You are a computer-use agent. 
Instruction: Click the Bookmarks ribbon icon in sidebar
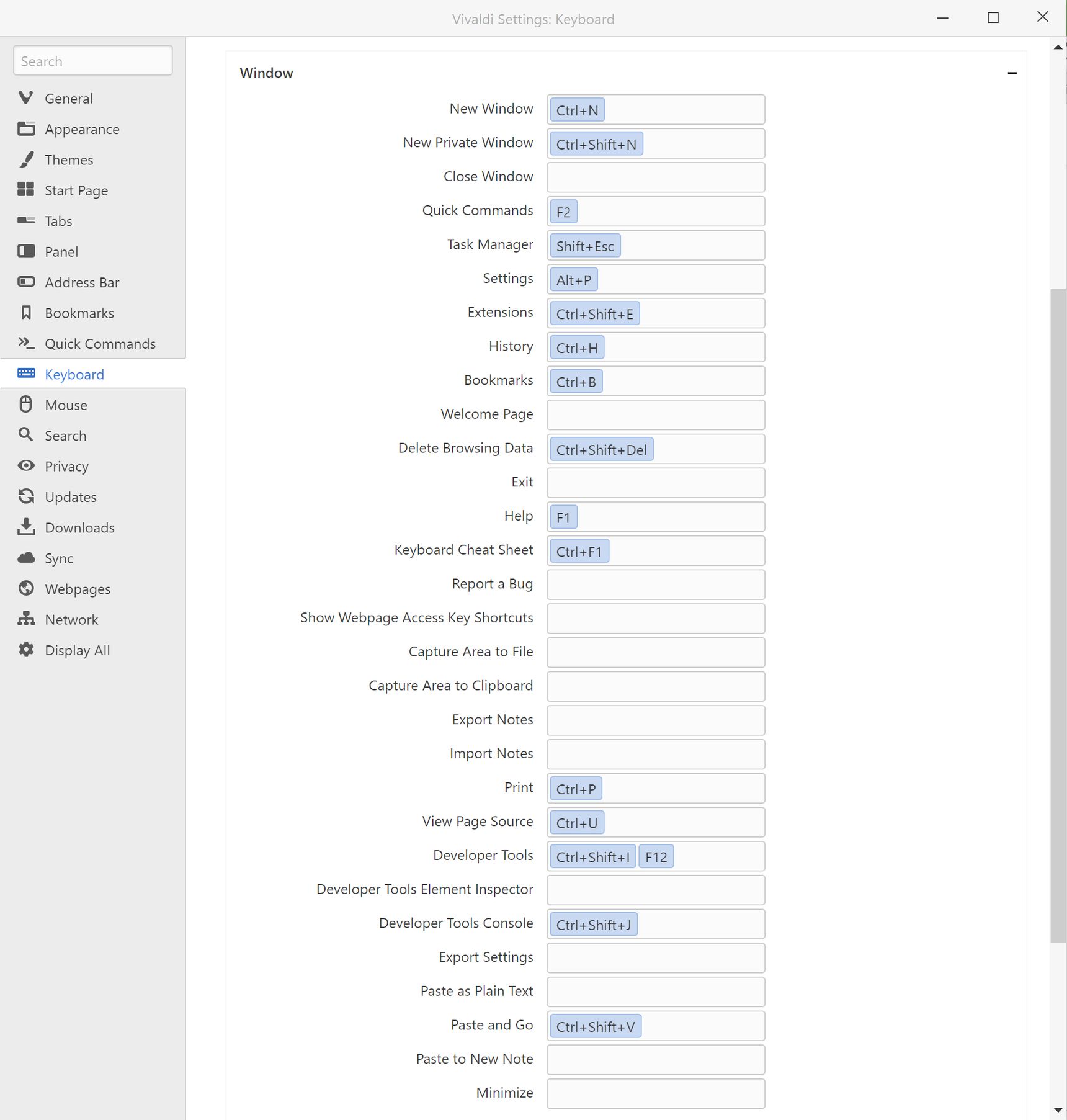coord(26,312)
